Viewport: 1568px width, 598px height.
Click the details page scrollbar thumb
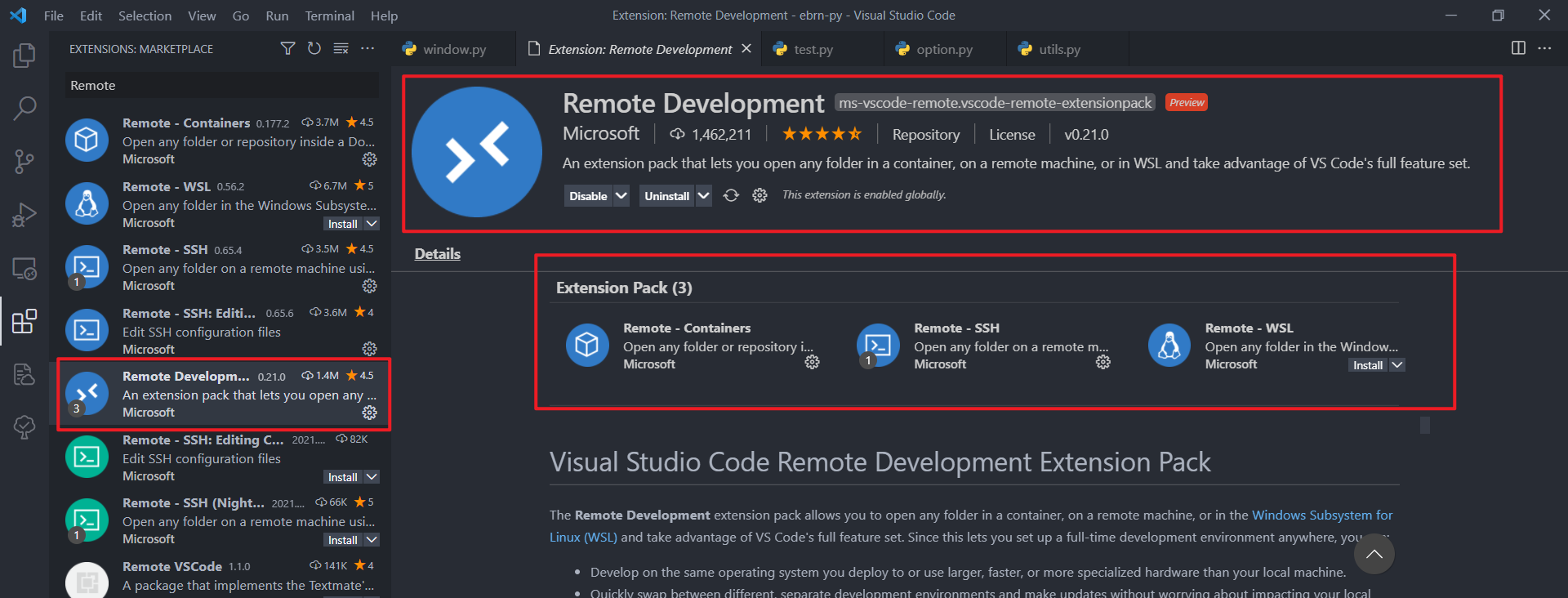click(1425, 425)
